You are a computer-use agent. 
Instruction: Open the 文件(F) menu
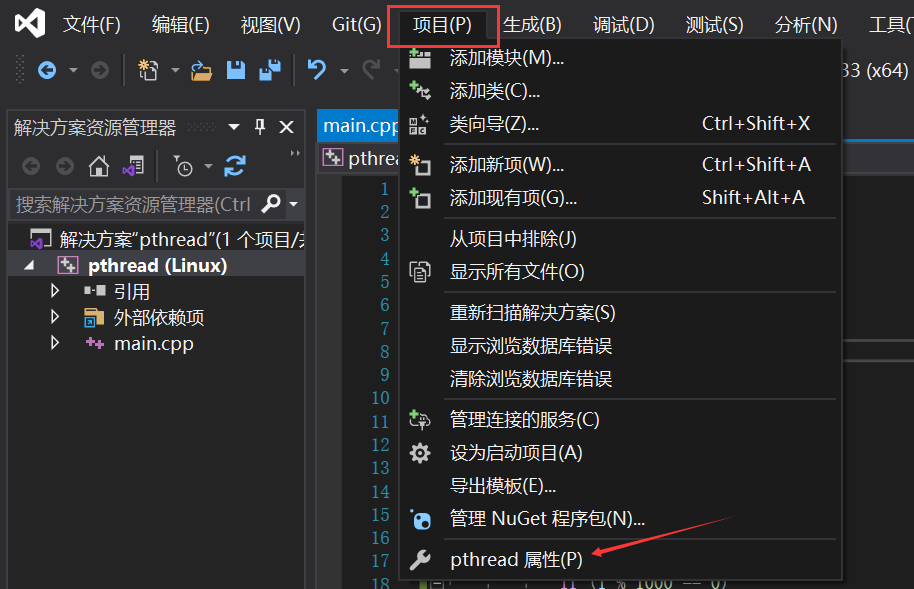92,24
